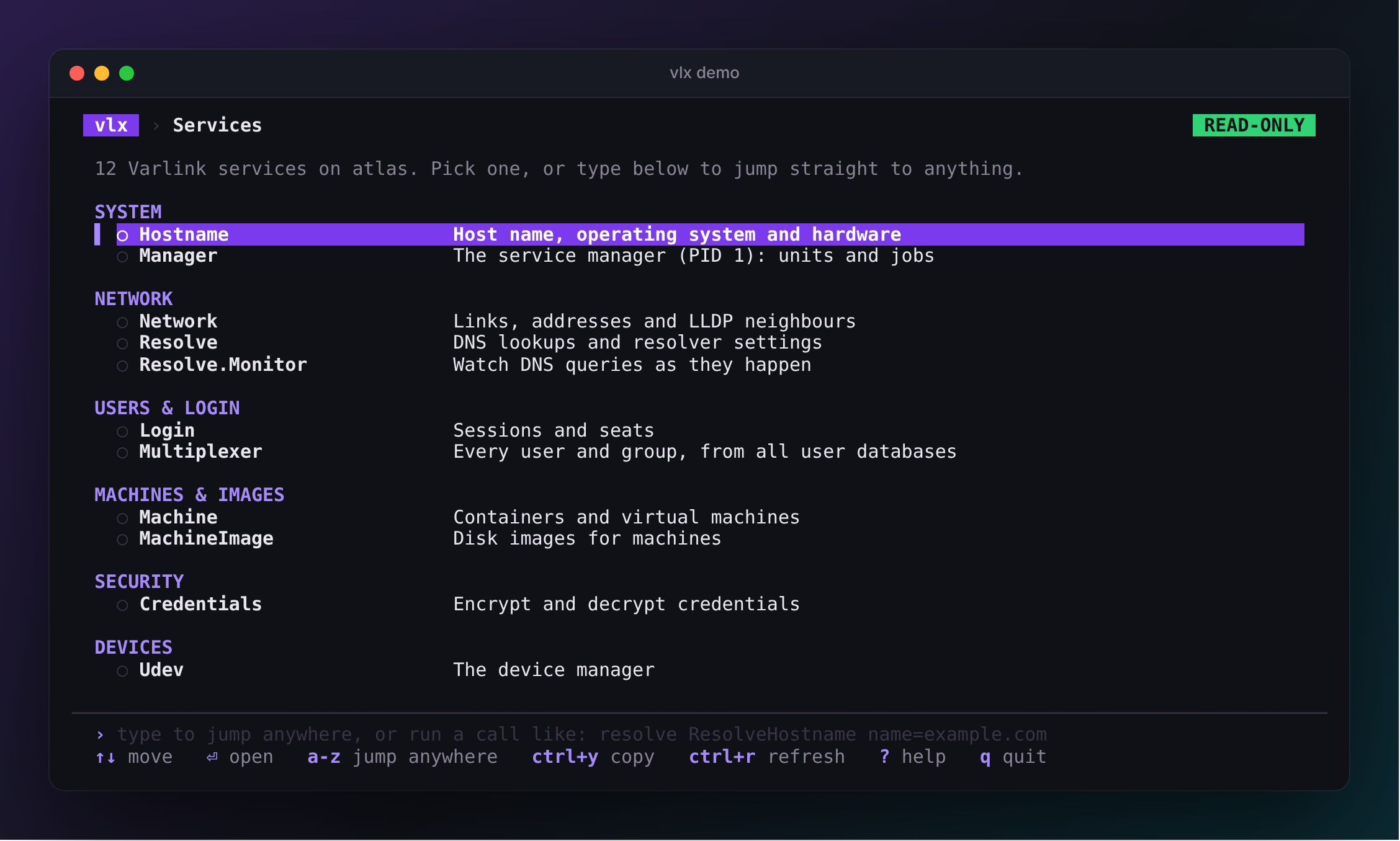Click the enter-key open hint icon
The image size is (1400, 841).
(x=212, y=757)
